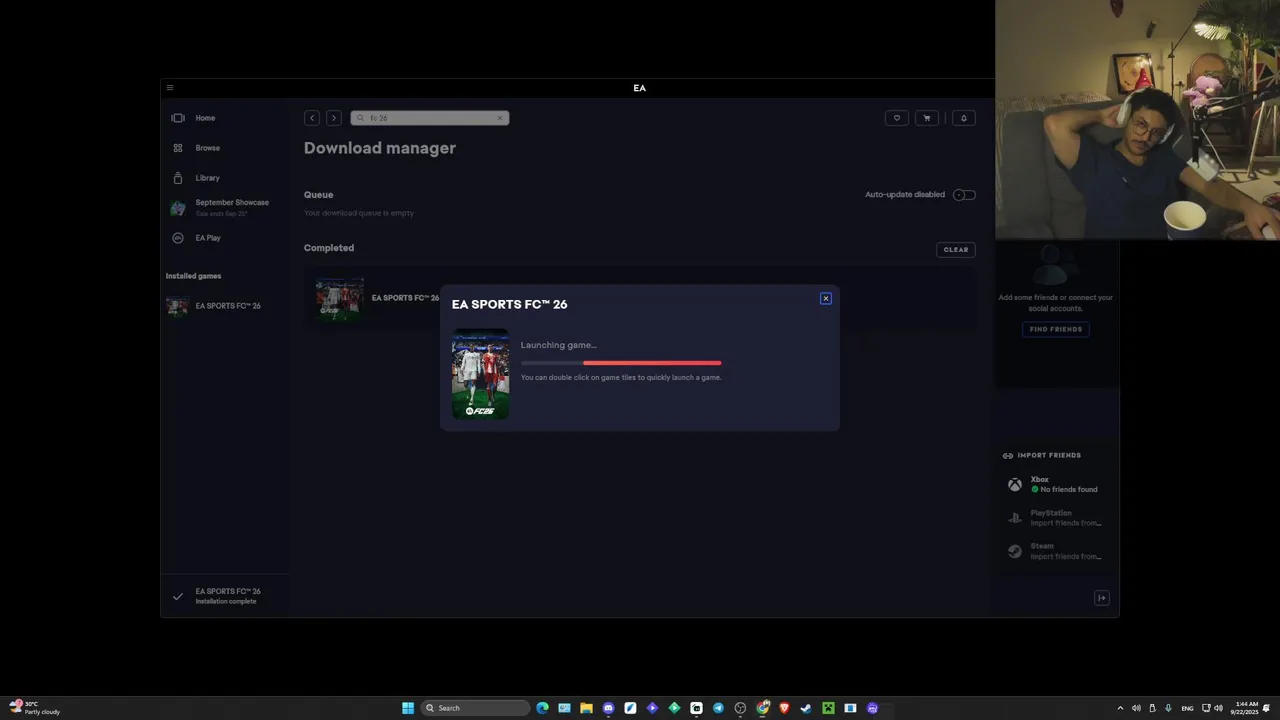Click the Find Friends button

1056,329
